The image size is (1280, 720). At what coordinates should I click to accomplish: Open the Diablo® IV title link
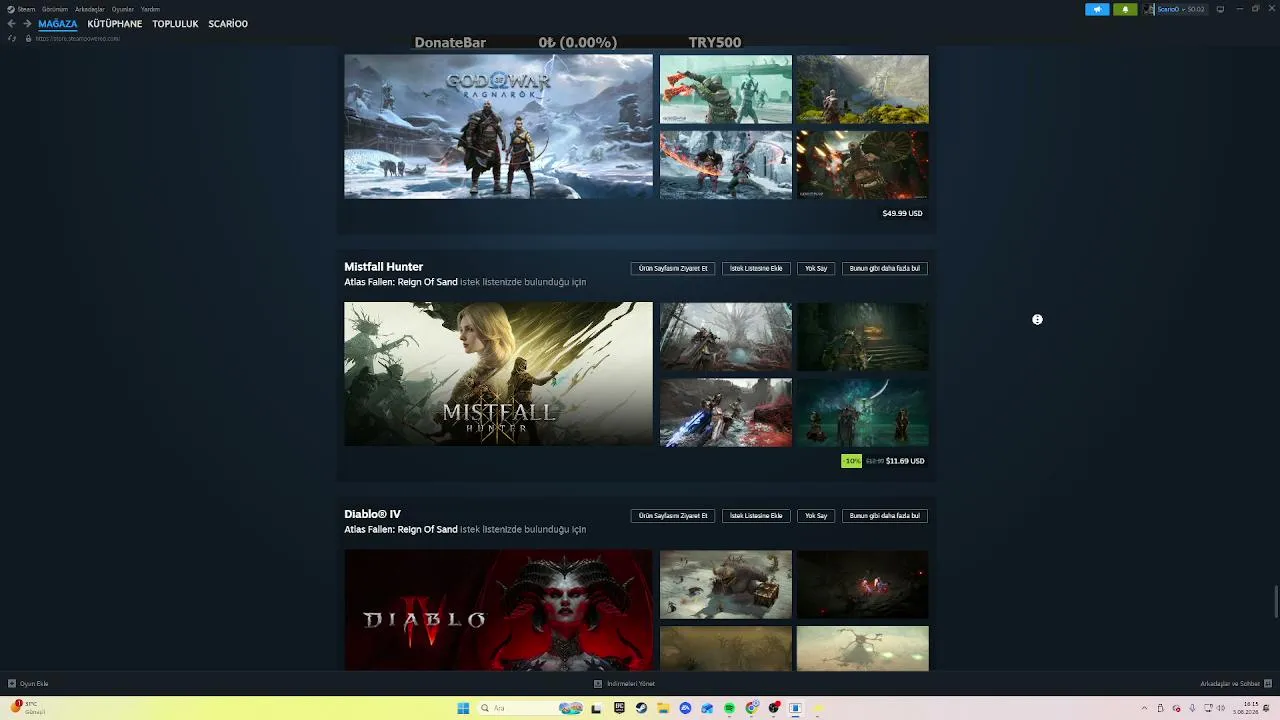373,514
